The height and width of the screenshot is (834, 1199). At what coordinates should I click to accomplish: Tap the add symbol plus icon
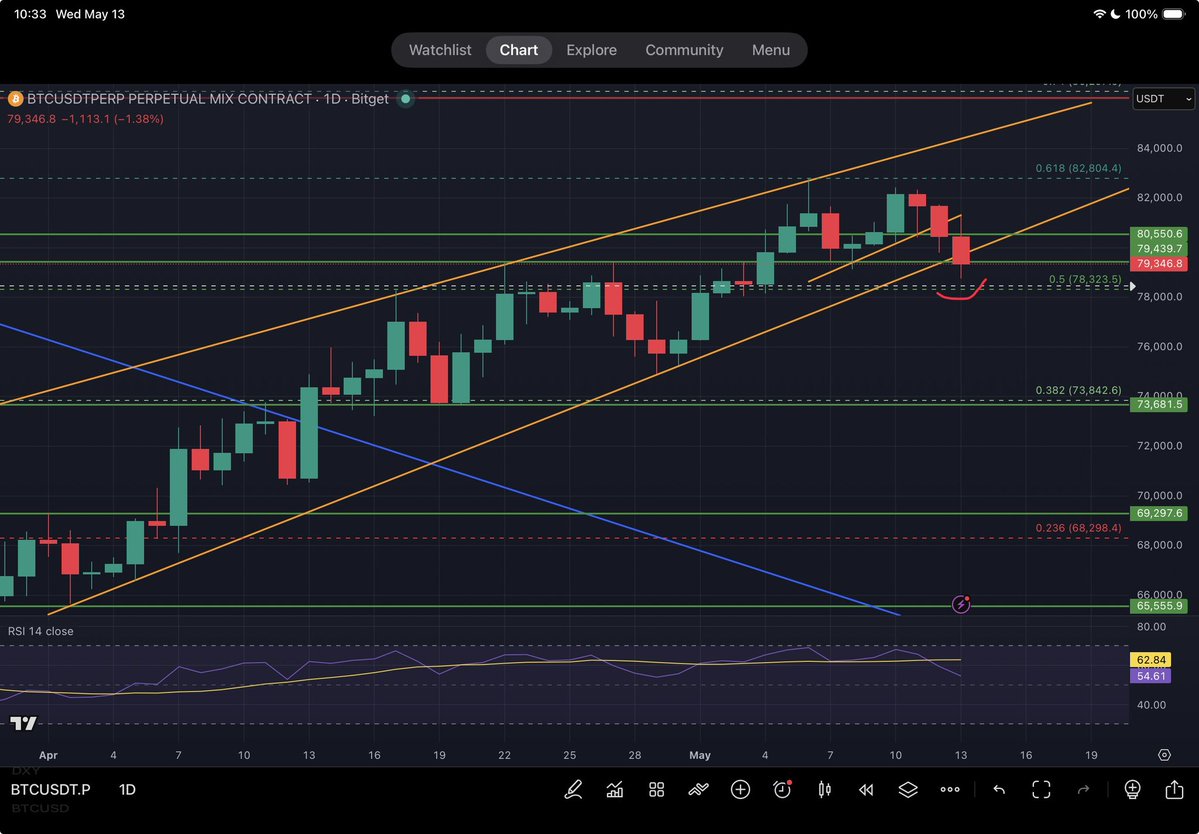(740, 790)
